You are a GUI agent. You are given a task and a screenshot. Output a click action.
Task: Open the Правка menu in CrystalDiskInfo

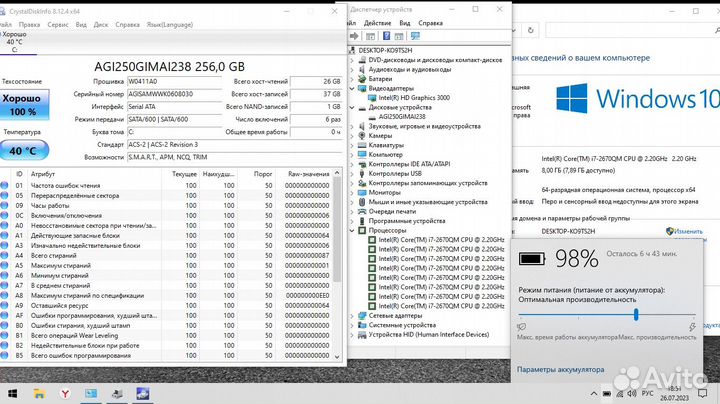[x=29, y=25]
